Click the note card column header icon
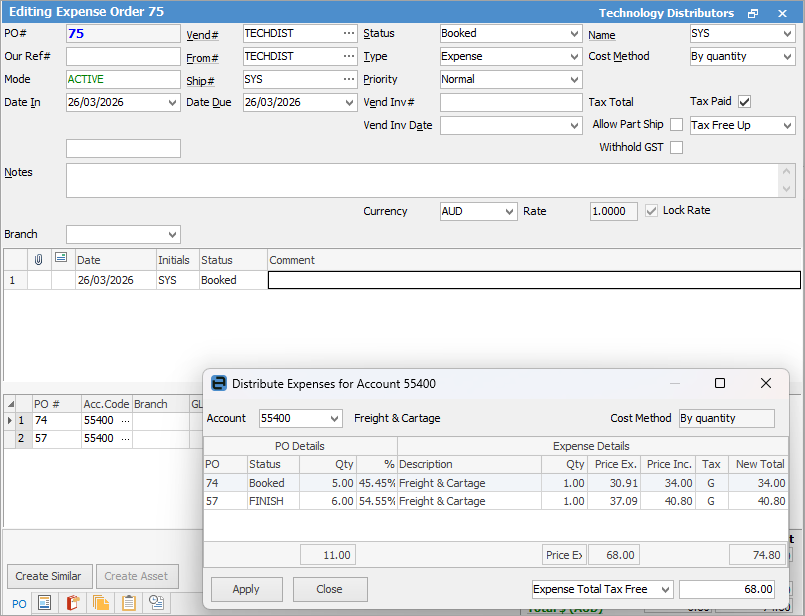This screenshot has width=805, height=616. click(61, 259)
